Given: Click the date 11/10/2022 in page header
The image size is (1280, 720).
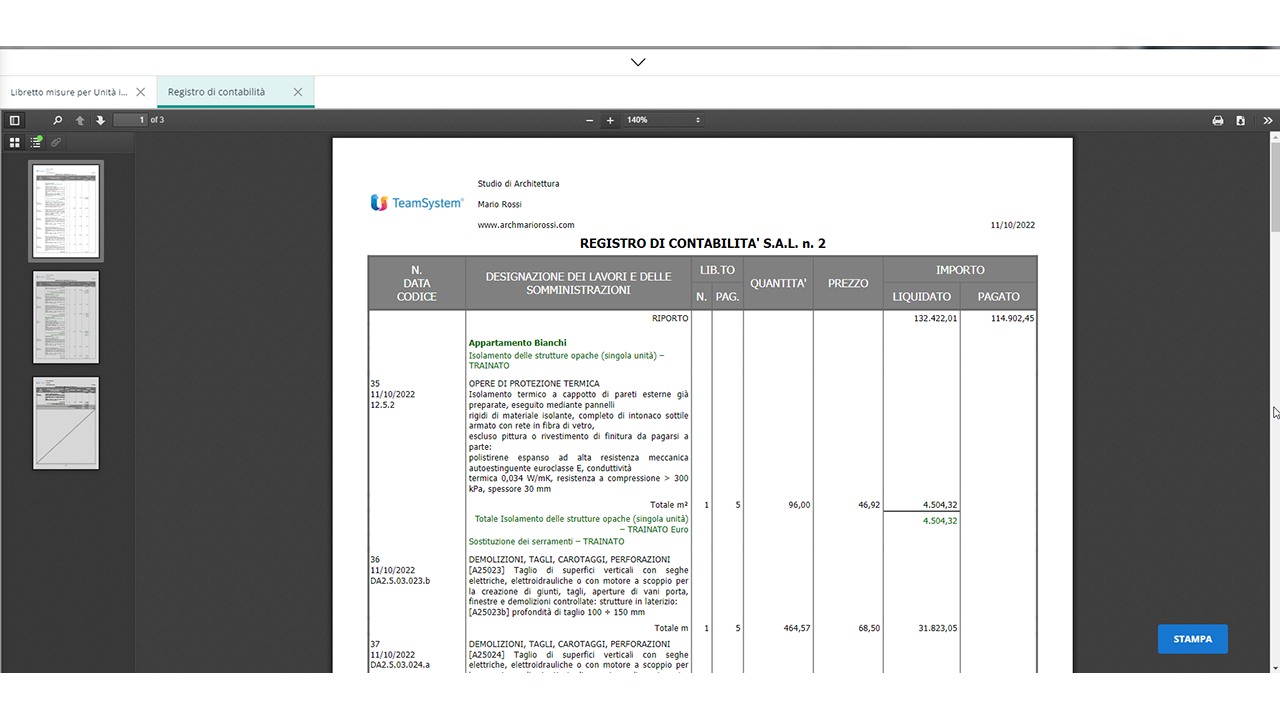Looking at the screenshot, I should point(1013,225).
